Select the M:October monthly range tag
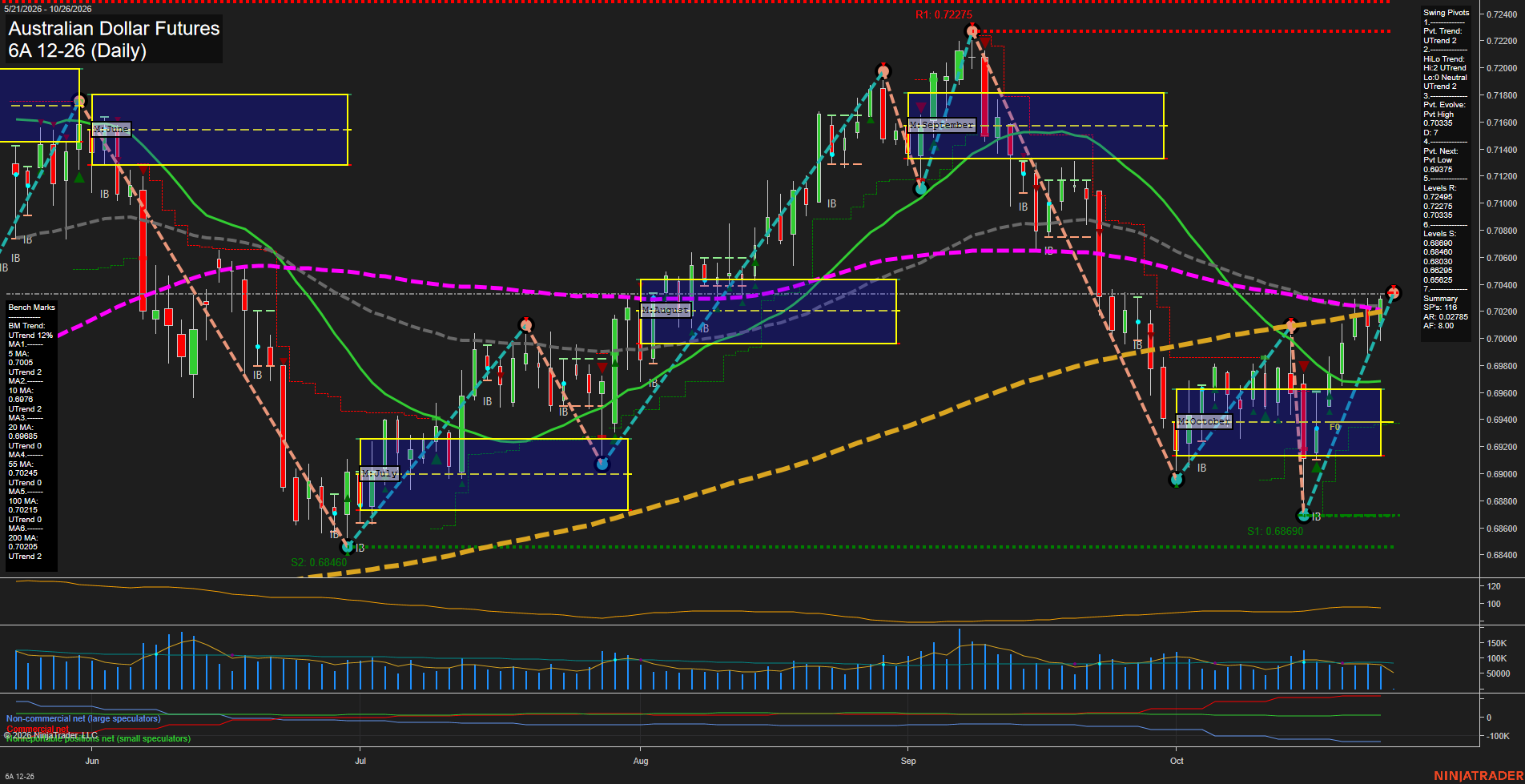This screenshot has height=784, width=1525. tap(1203, 421)
